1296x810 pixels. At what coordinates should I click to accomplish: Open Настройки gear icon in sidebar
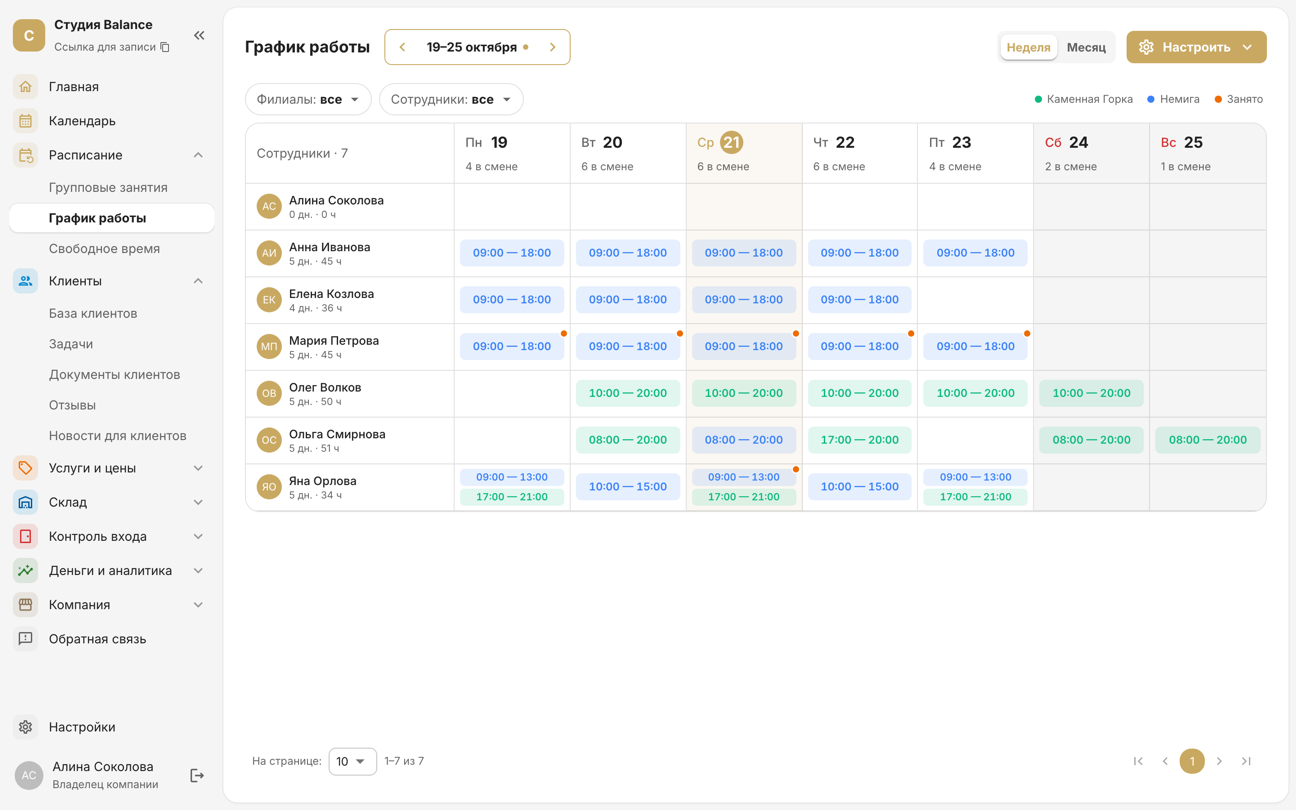pos(26,727)
